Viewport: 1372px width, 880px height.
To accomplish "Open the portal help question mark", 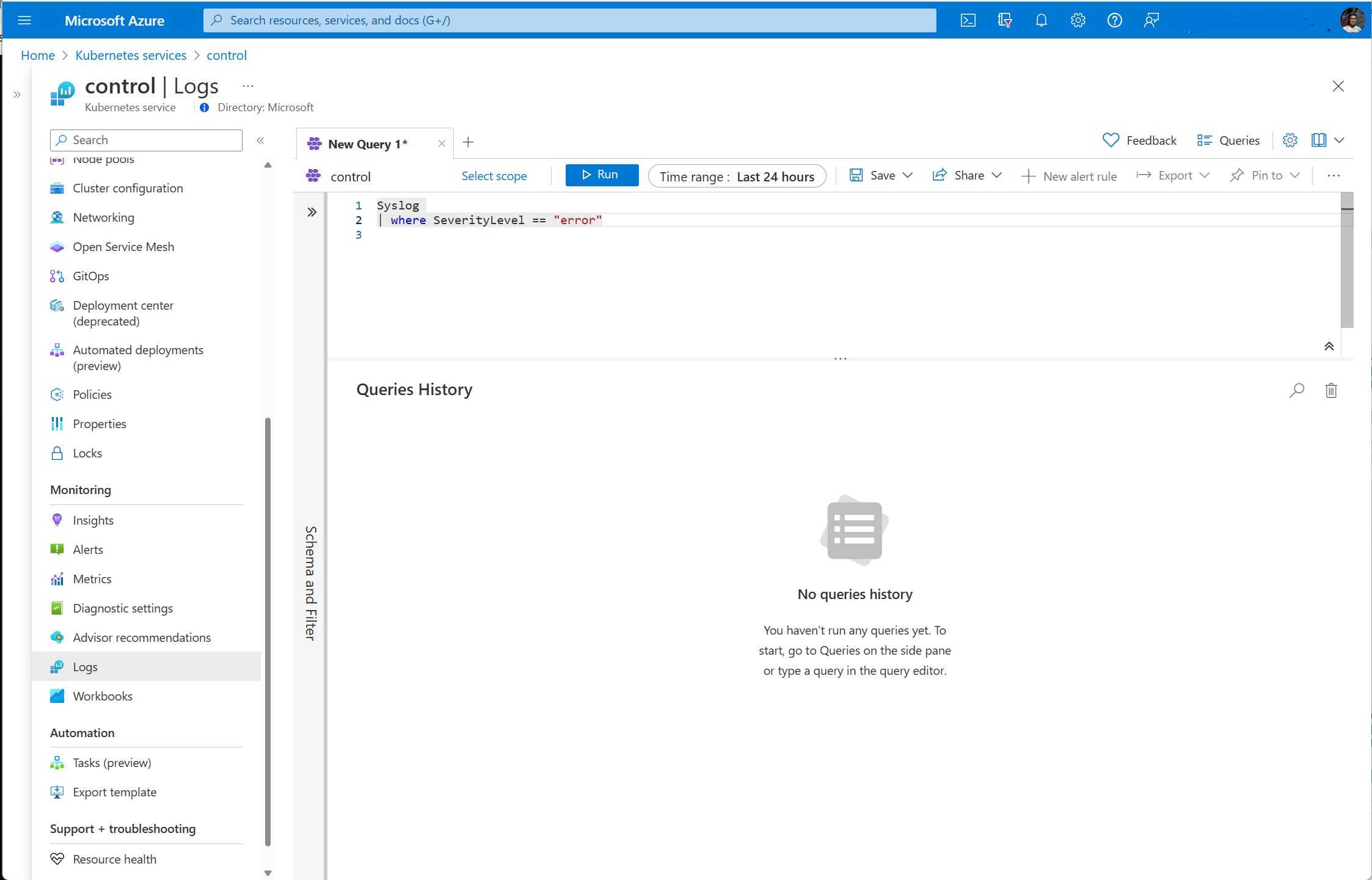I will 1114,20.
